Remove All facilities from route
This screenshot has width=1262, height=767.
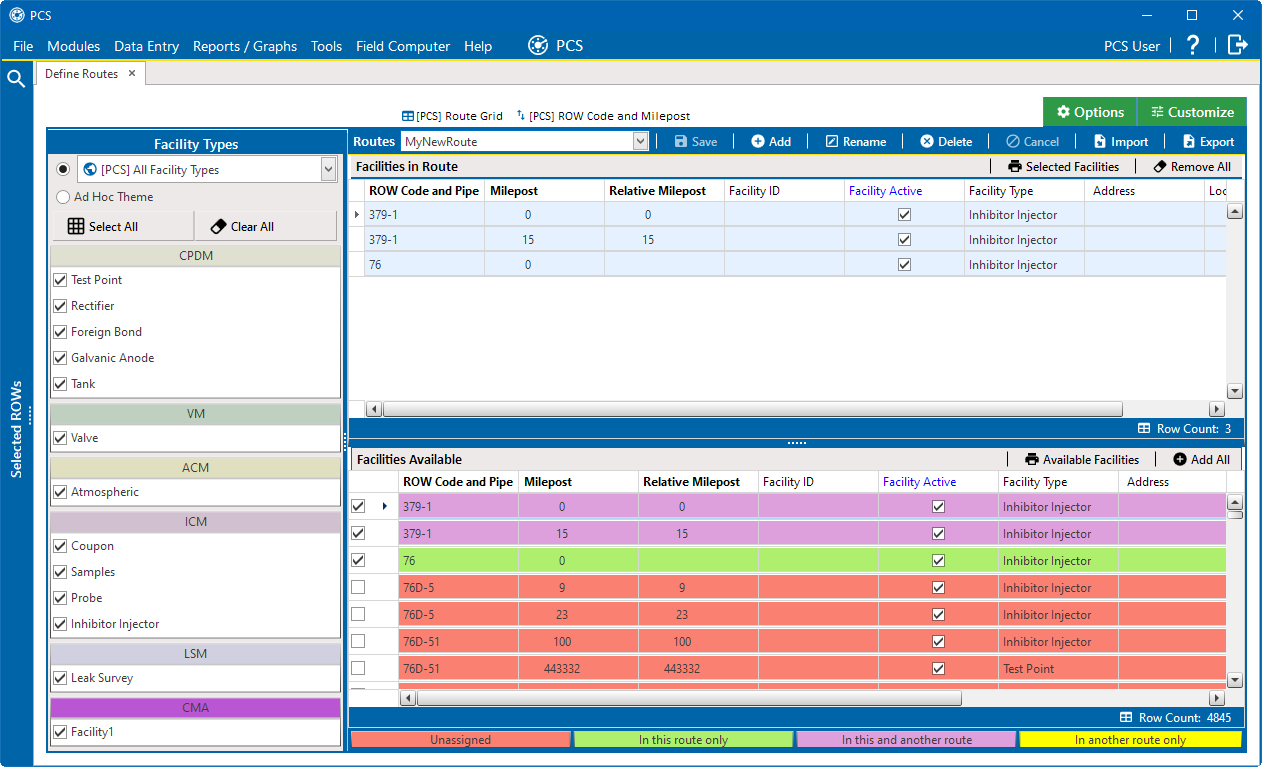[1192, 166]
